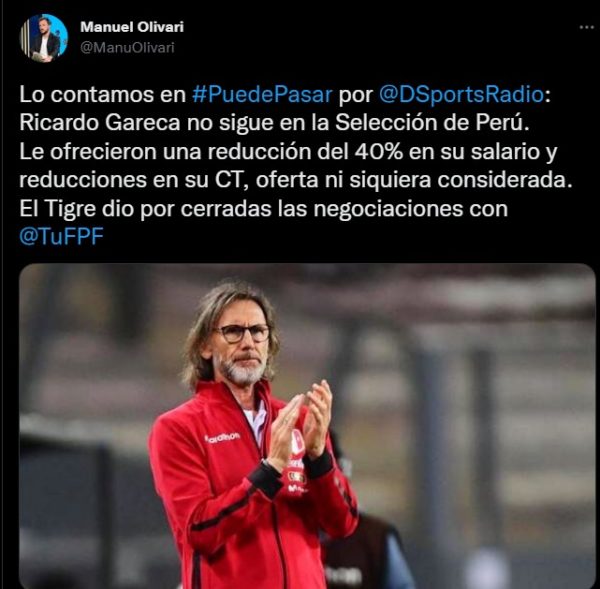This screenshot has height=589, width=600.
Task: Click the crest on the jacket sleeve
Action: pos(297,440)
